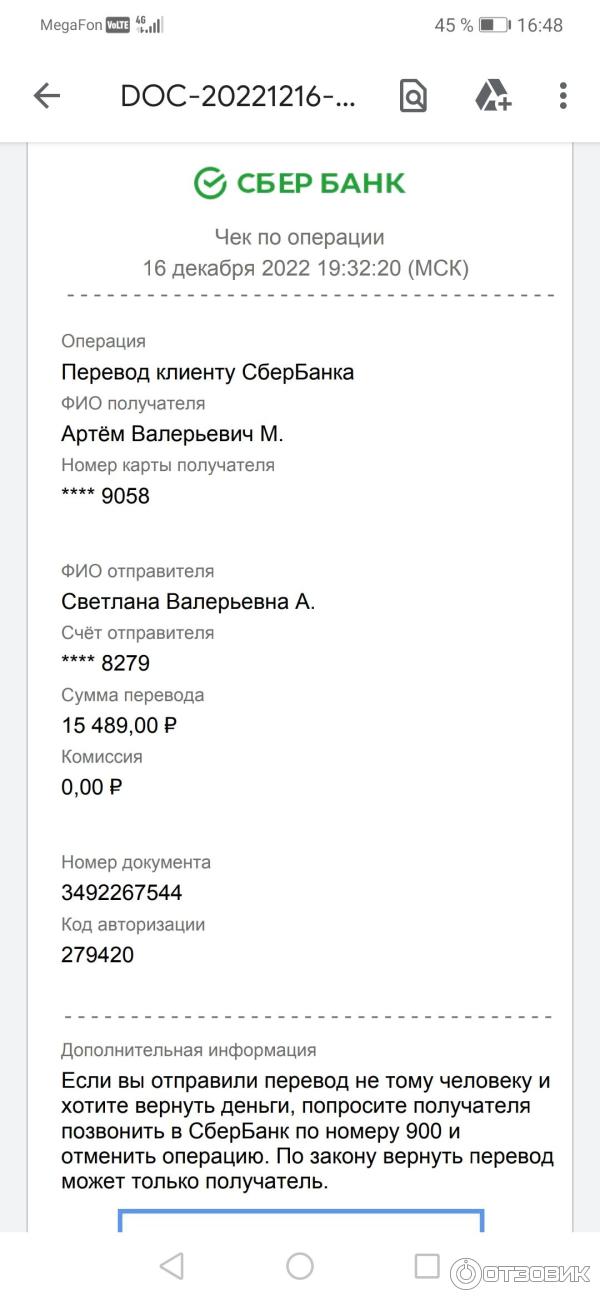Tap sender account number ending 8279
The image size is (600, 1300).
pyautogui.click(x=106, y=663)
